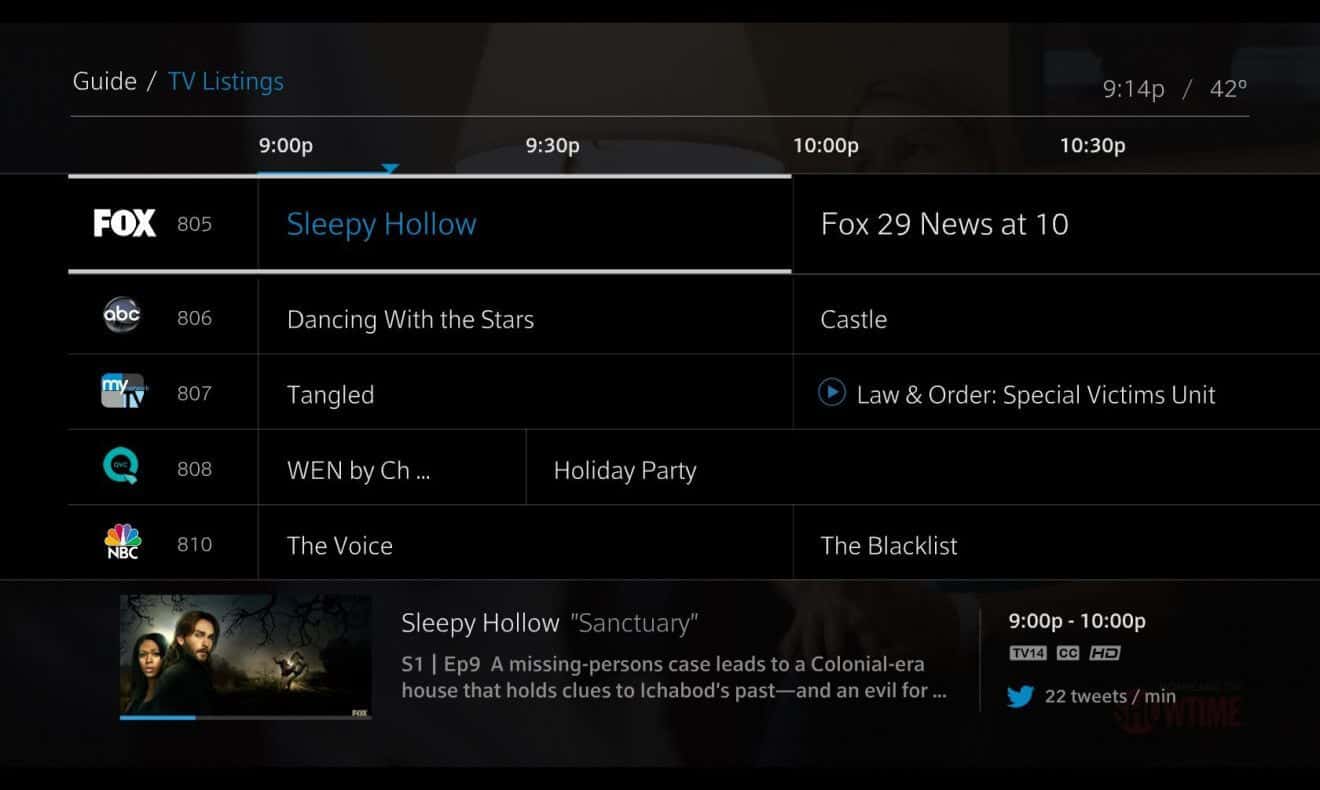Click the Sleepy Hollow preview thumbnail
Screen dimensions: 1320x790
click(x=246, y=655)
